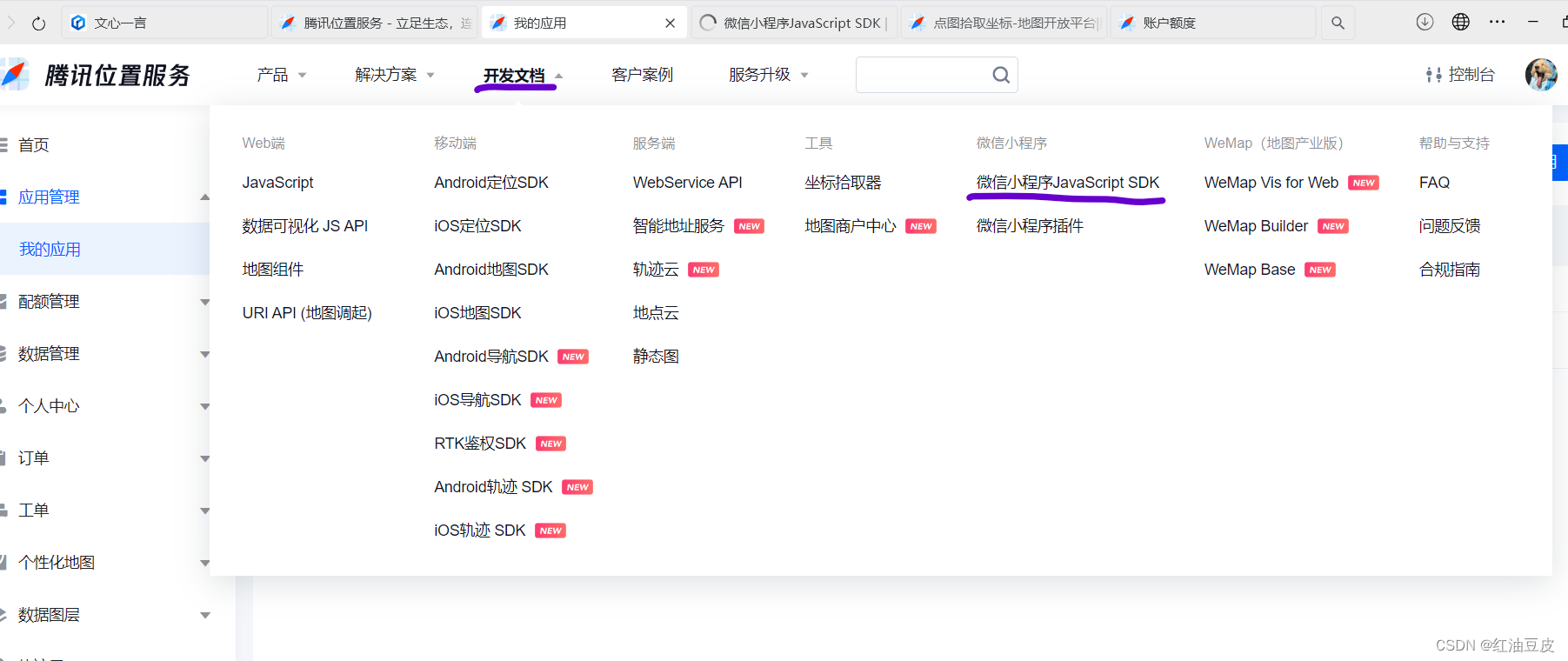
Task: Open the iOS轨迹 SDK link
Action: point(480,531)
